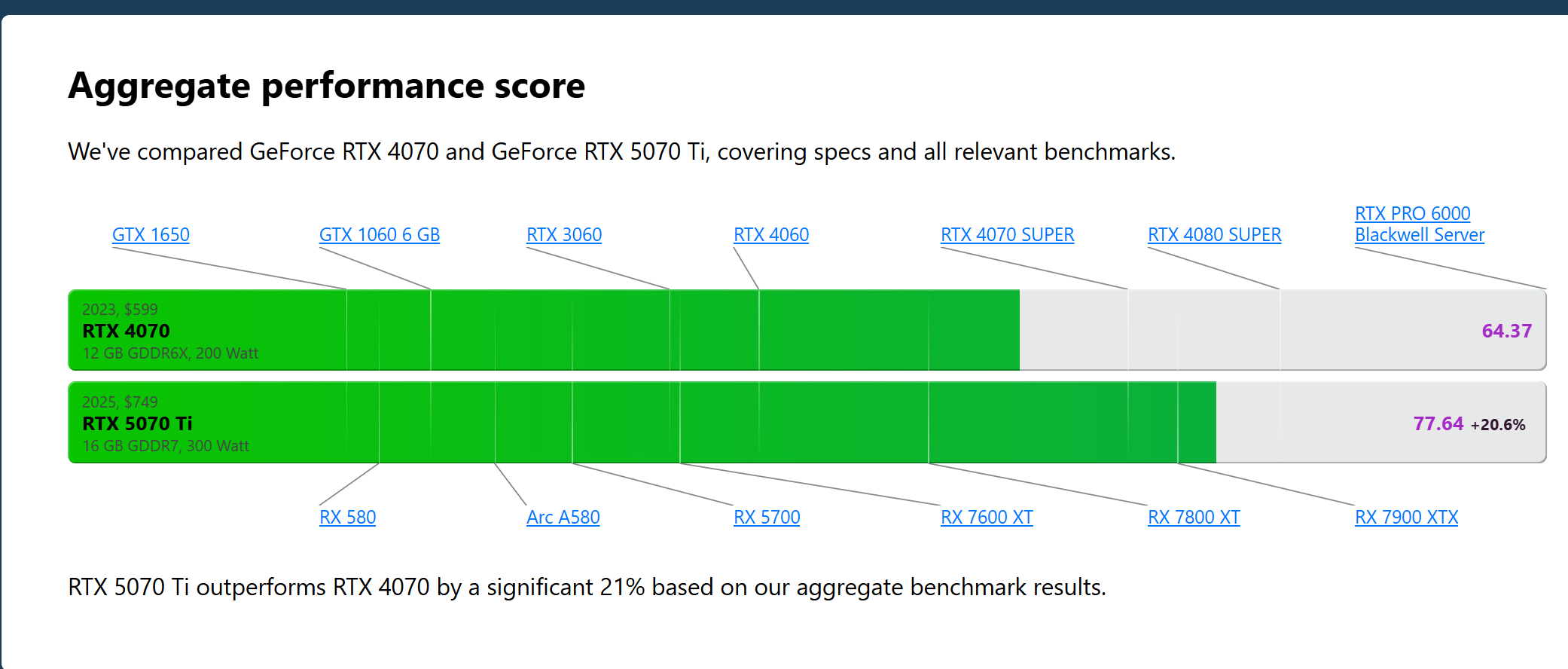Viewport: 1568px width, 669px height.
Task: Click the RTX 4060 link
Action: 771,235
